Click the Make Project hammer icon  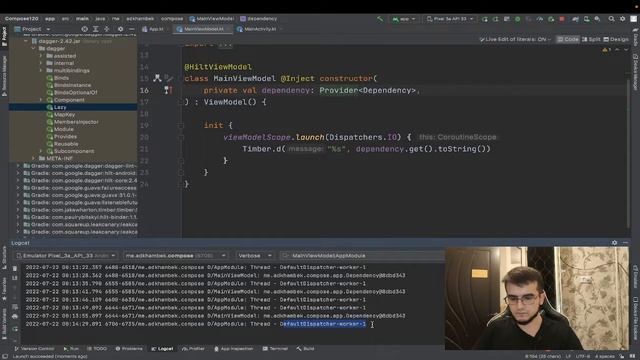[380, 19]
